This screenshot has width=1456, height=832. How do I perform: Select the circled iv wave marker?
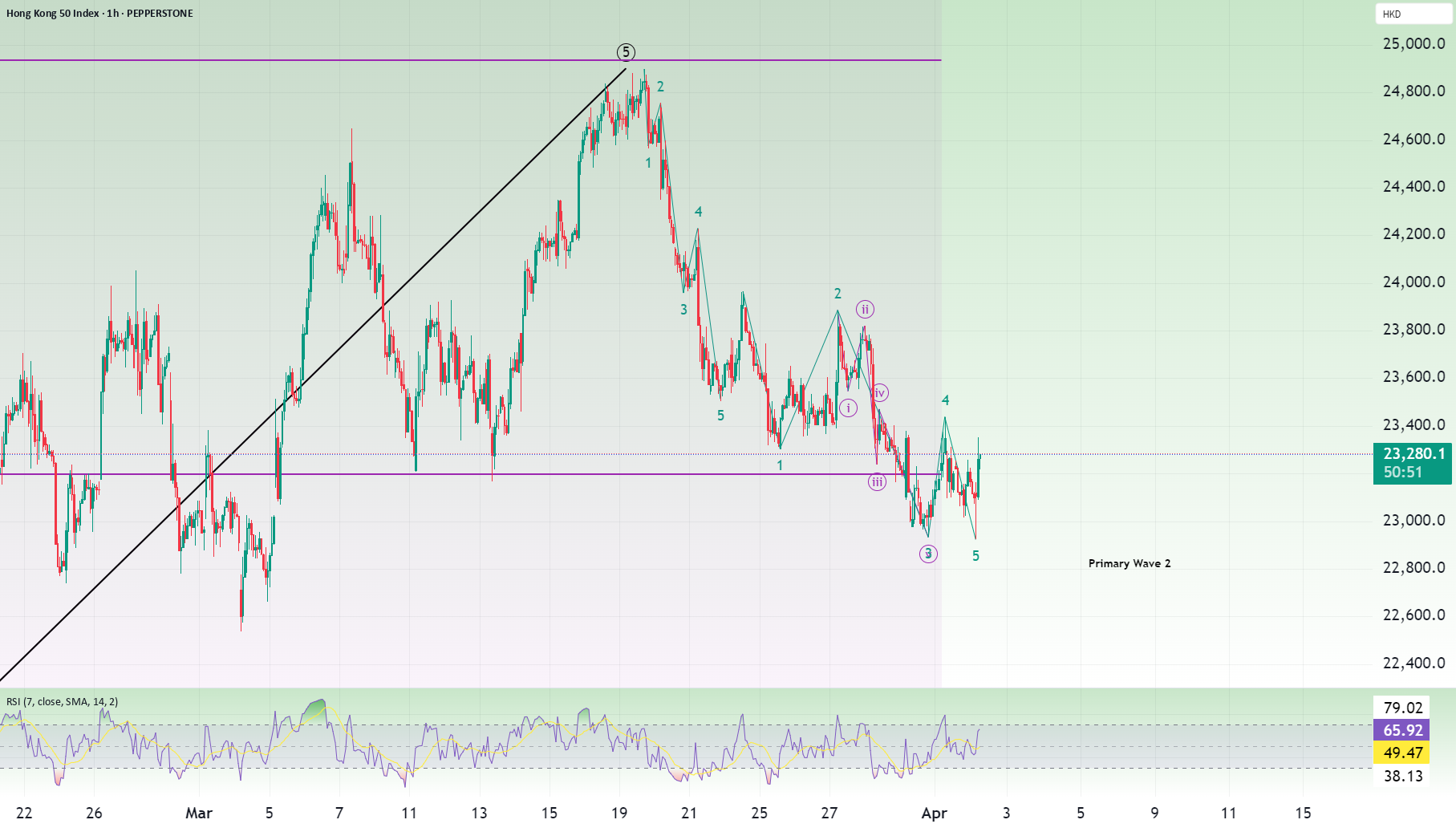click(880, 392)
